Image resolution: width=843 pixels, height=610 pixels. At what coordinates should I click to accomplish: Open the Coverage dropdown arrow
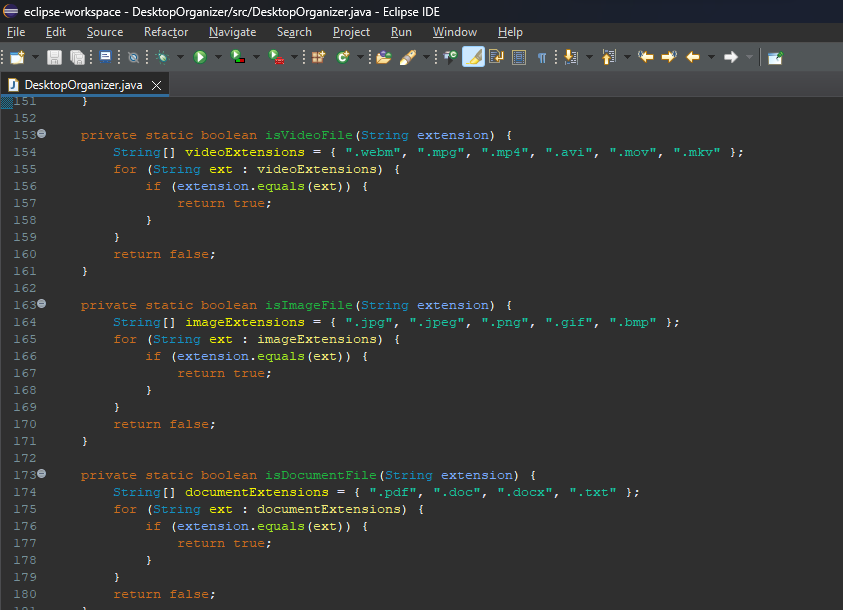[256, 57]
